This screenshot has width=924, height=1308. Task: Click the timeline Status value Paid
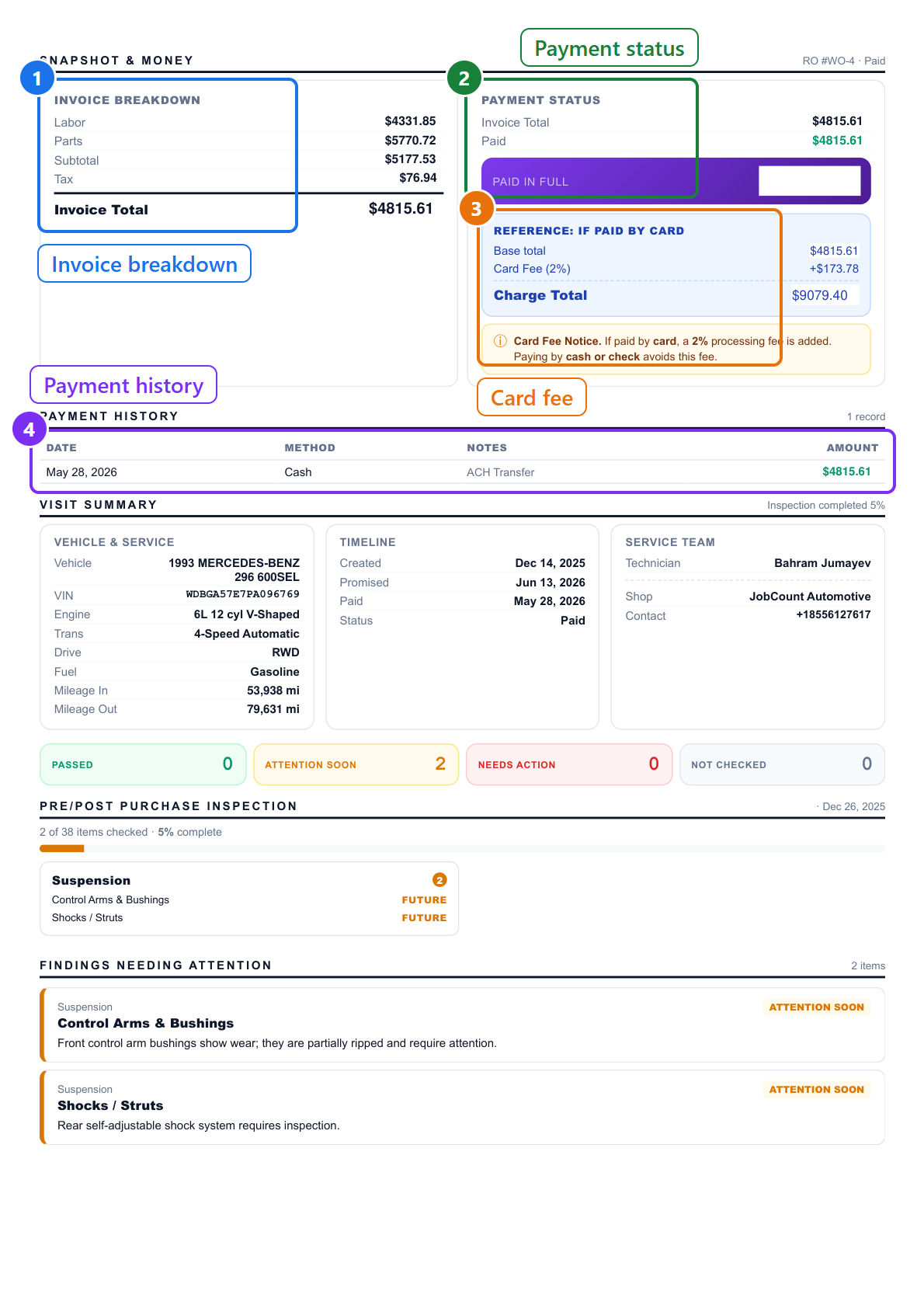(x=572, y=621)
